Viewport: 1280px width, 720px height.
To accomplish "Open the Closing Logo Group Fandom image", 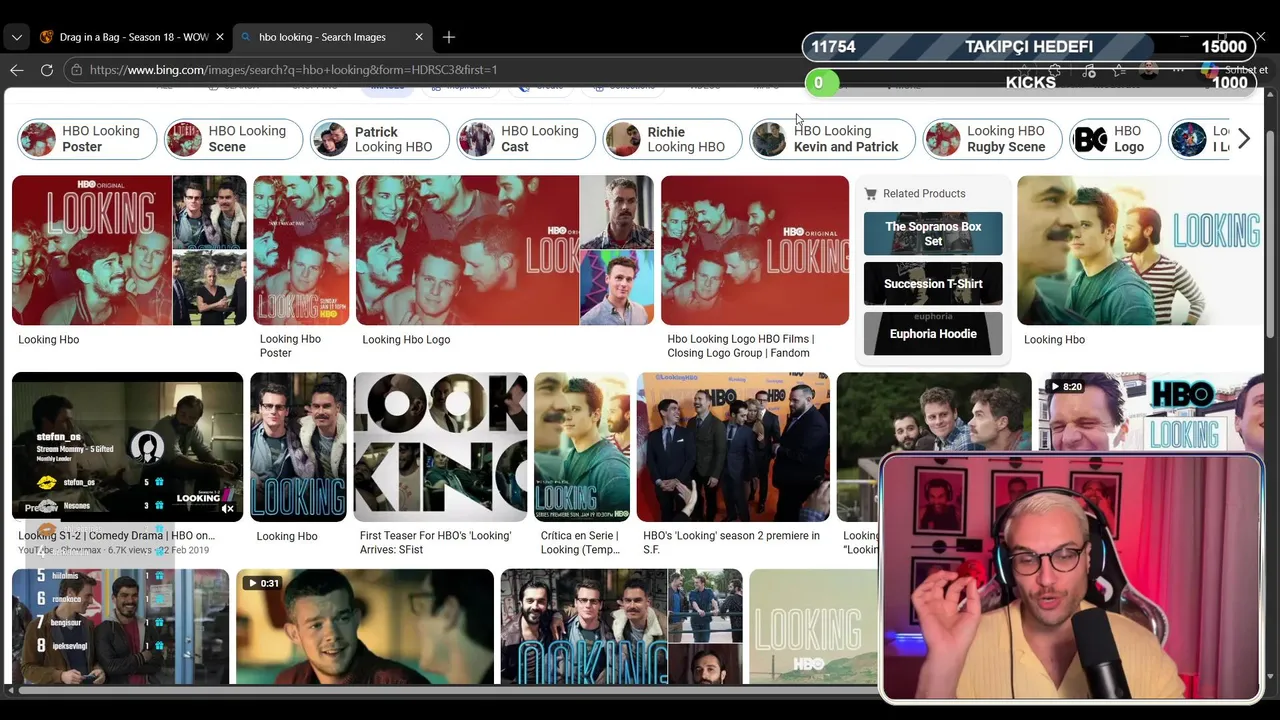I will (x=755, y=250).
